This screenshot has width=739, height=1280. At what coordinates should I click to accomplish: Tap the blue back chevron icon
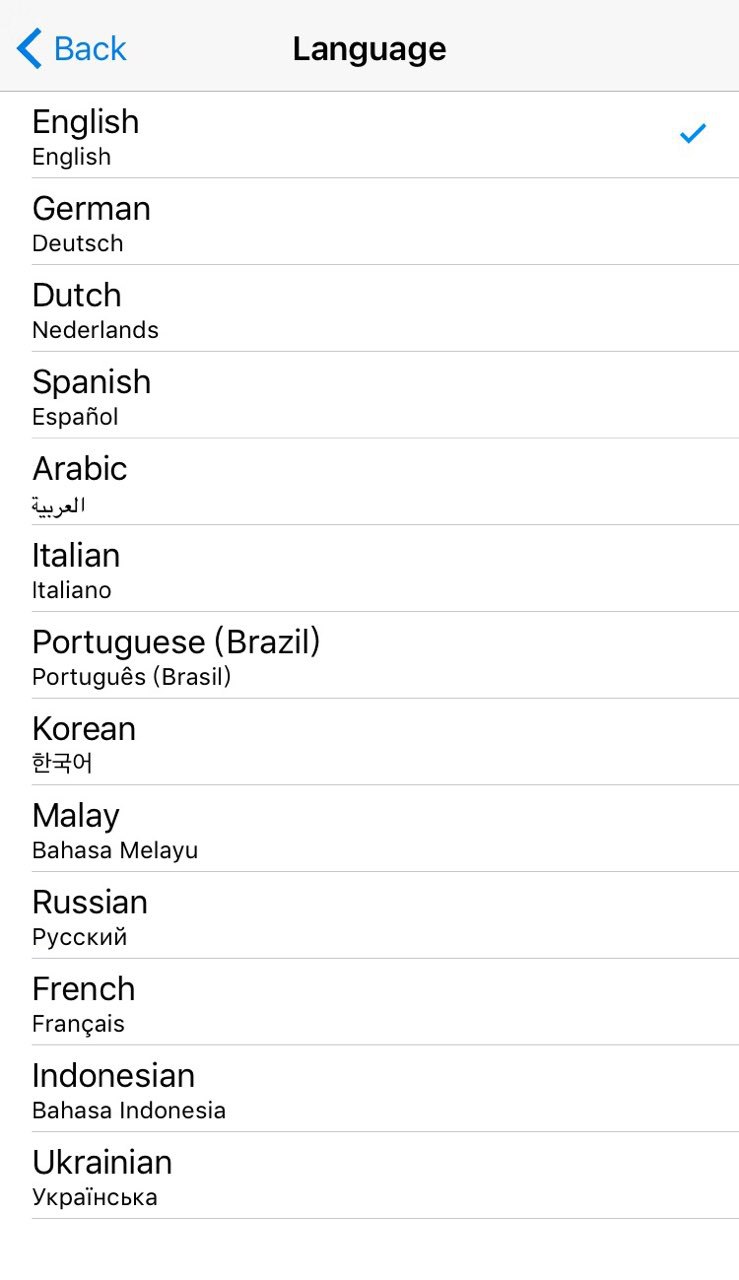(30, 48)
